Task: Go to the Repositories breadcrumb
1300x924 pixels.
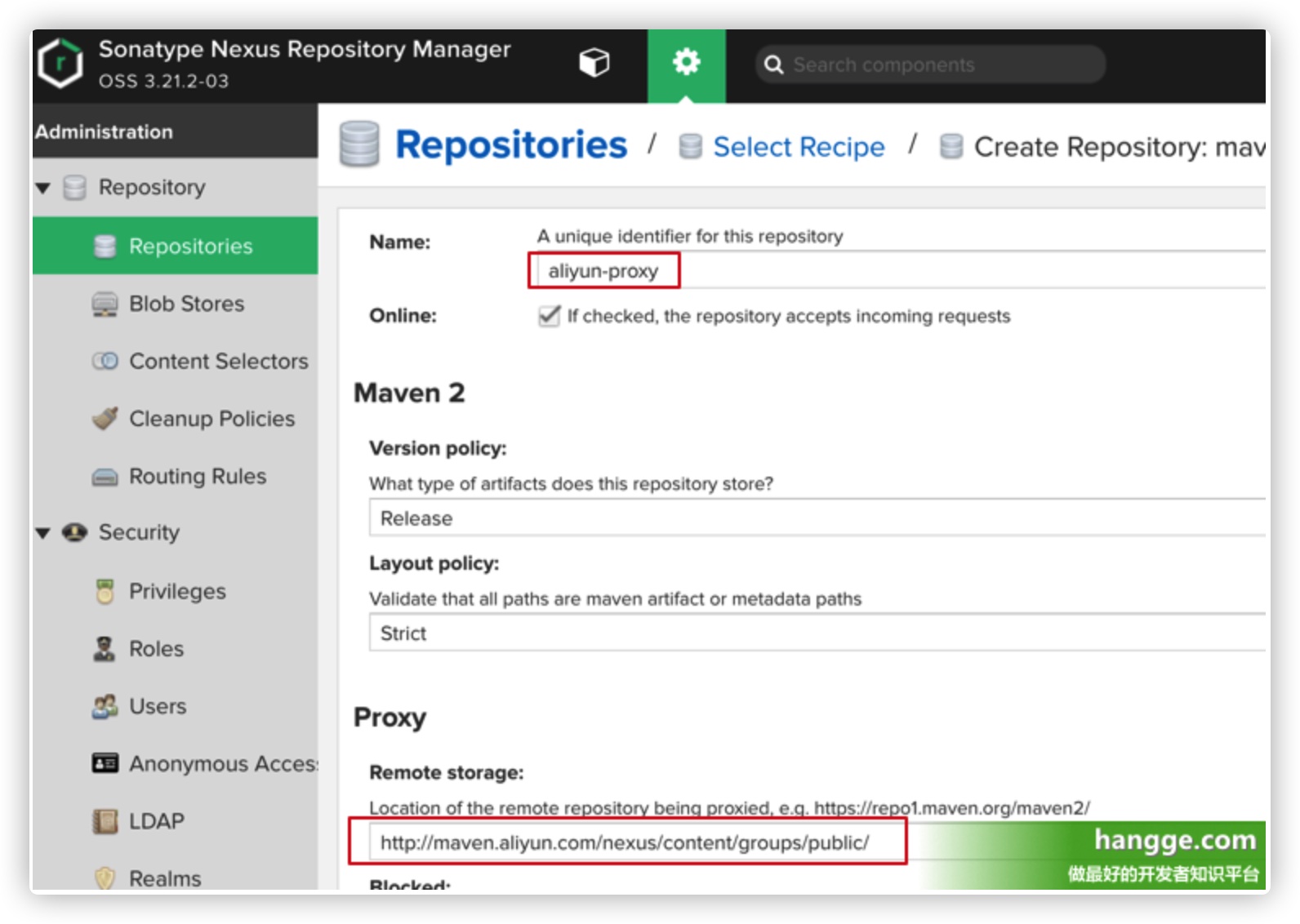Action: pyautogui.click(x=511, y=145)
